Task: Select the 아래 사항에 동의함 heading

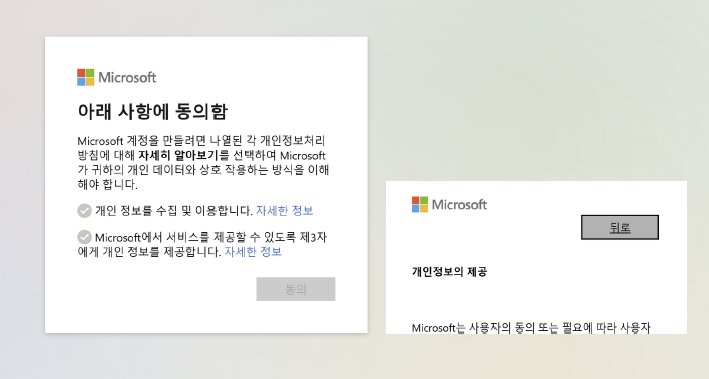Action: (153, 111)
